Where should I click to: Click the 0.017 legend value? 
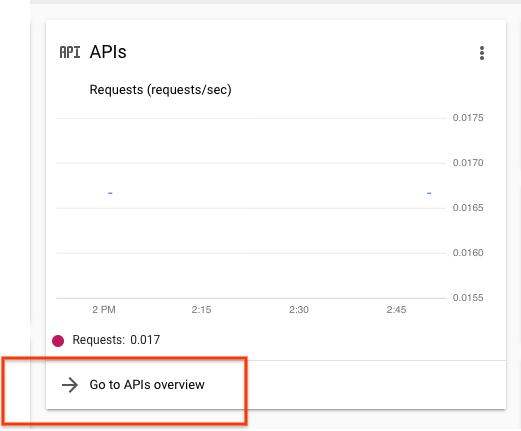click(145, 340)
